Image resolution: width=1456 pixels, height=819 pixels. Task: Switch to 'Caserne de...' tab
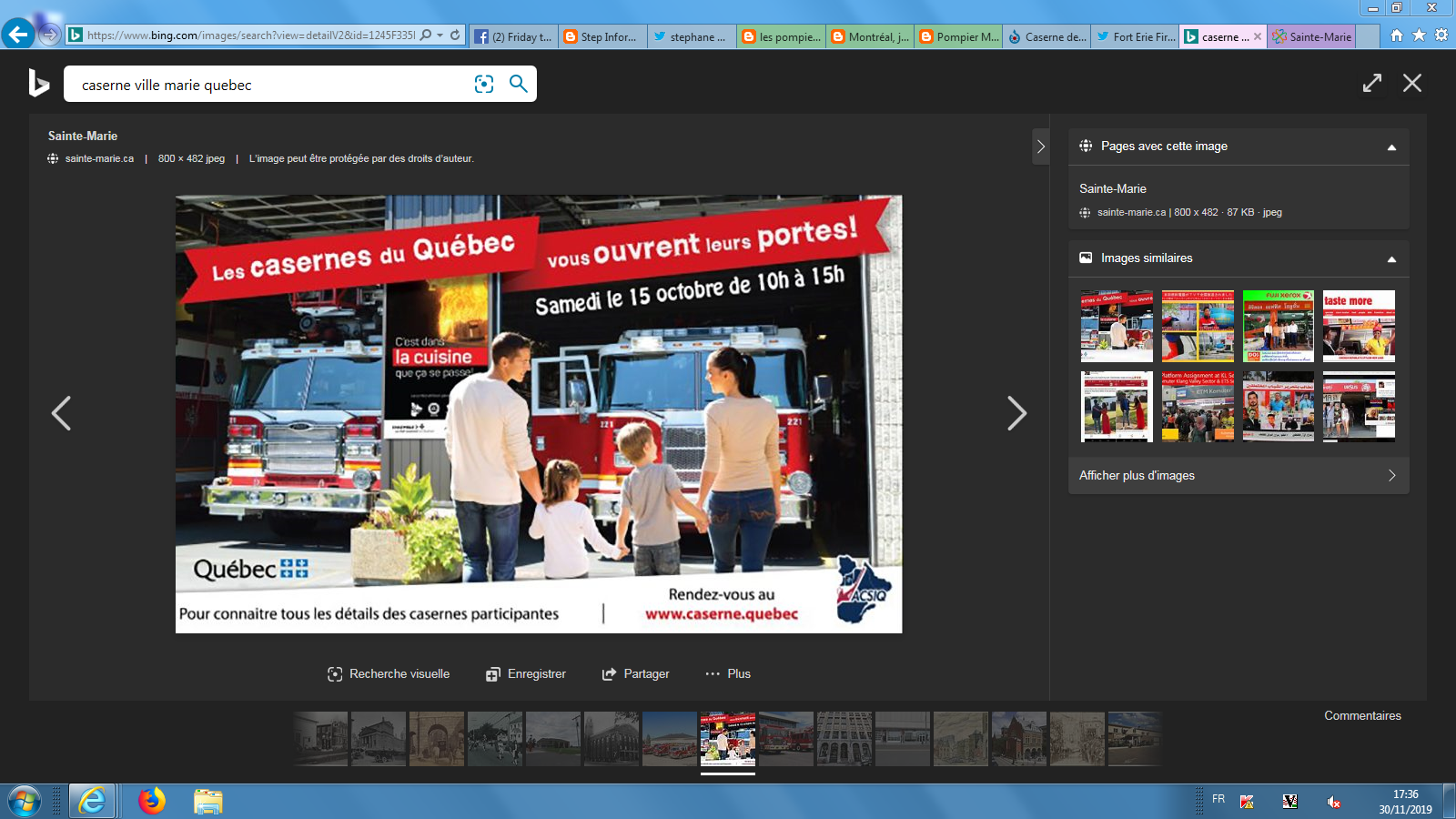pyautogui.click(x=1047, y=36)
